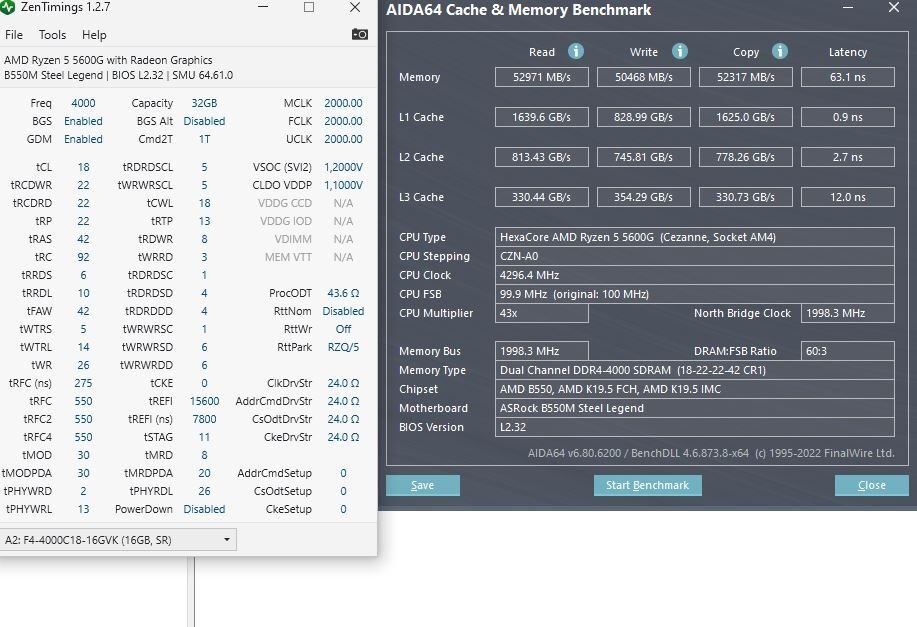
Task: Close AIDA64 window with title bar X
Action: click(x=894, y=8)
